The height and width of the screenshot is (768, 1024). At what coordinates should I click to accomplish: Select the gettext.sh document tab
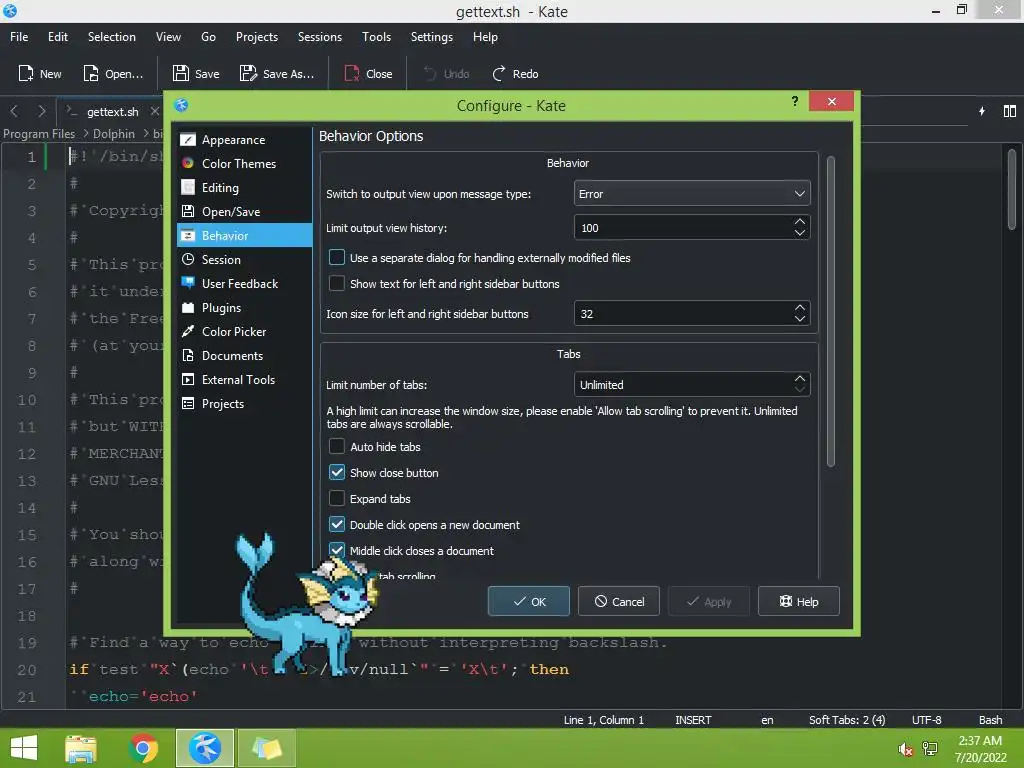[112, 112]
